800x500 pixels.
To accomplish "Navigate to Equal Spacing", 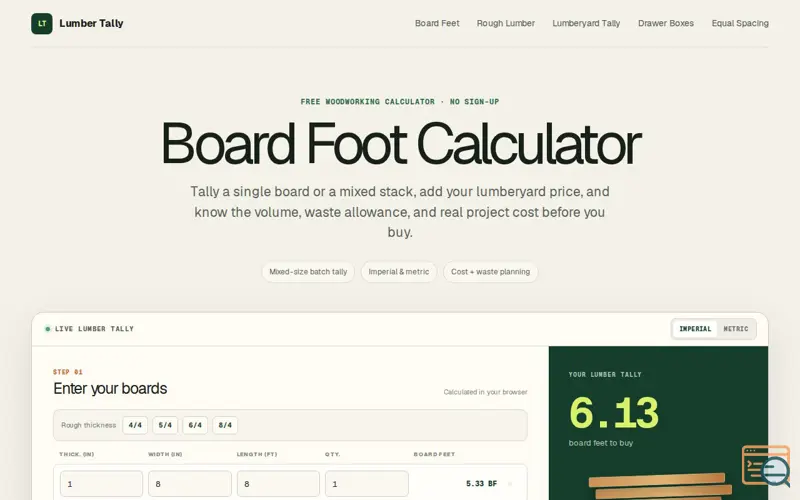I will tap(740, 23).
